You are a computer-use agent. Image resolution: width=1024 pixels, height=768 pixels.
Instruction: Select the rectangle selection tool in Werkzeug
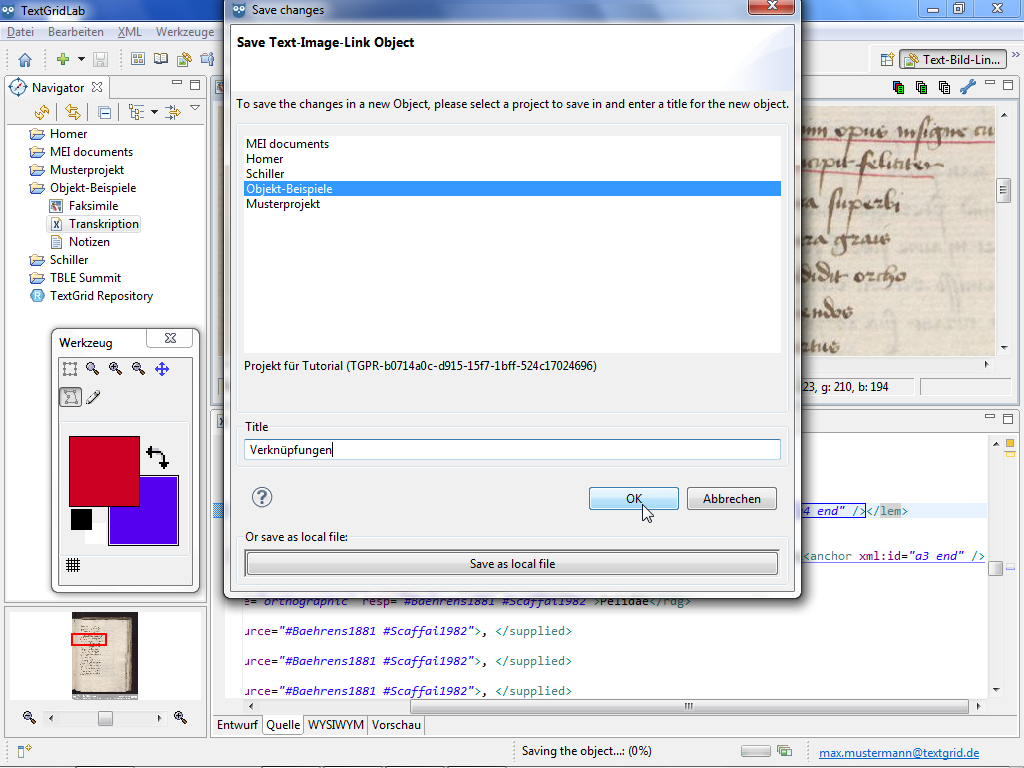coord(70,369)
